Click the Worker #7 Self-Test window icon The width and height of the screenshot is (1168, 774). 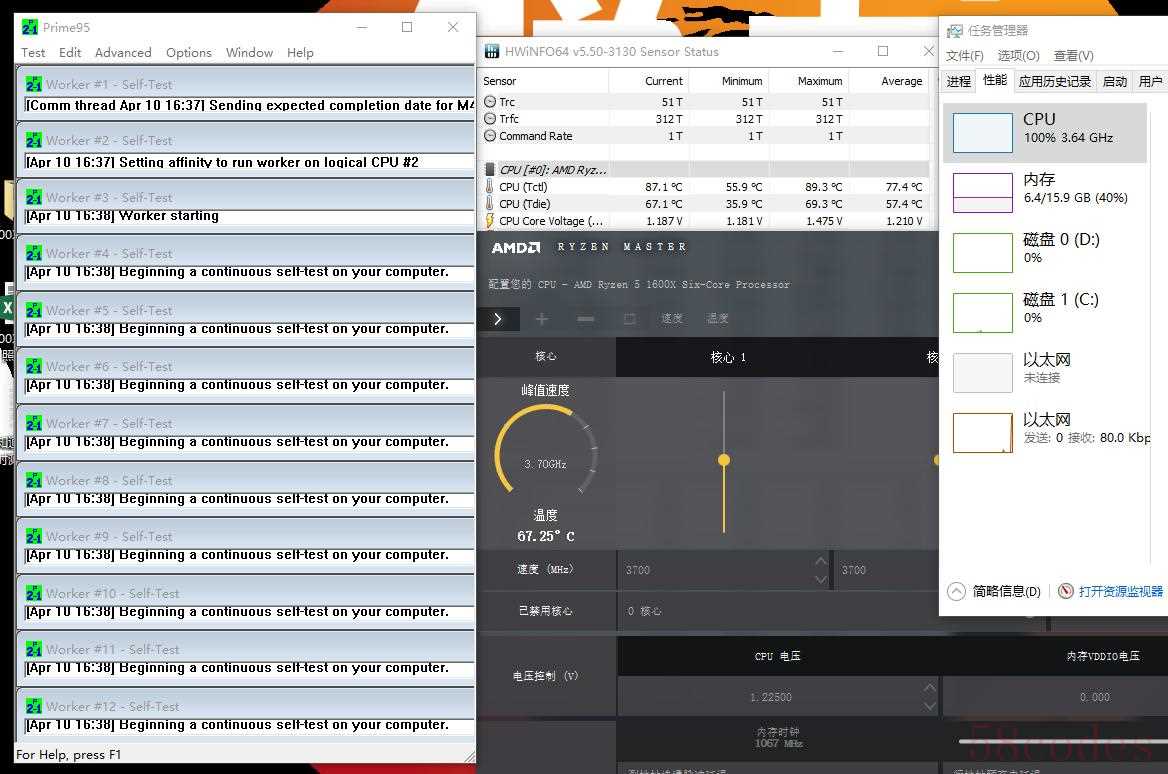[34, 423]
